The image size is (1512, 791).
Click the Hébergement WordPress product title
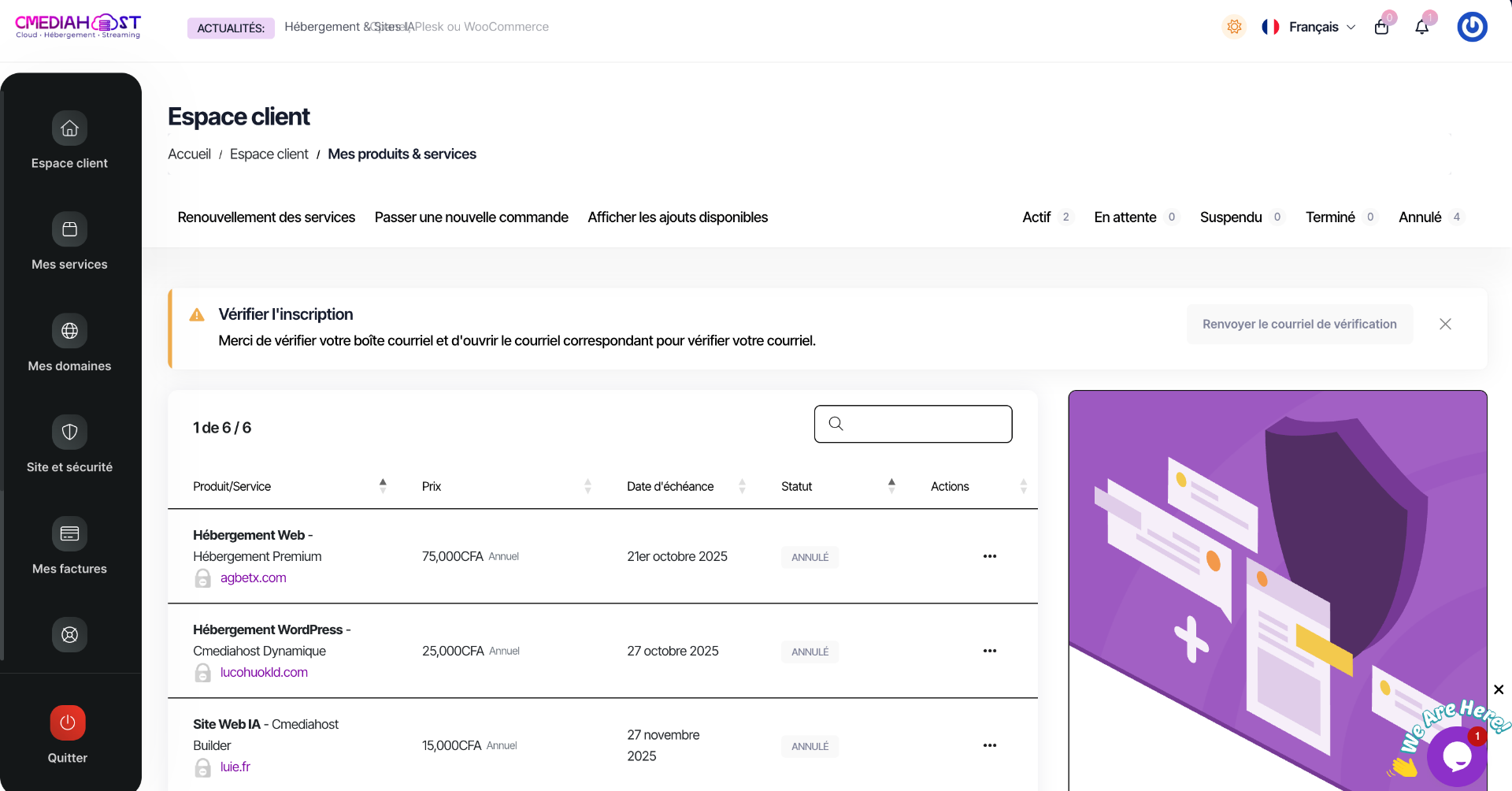pyautogui.click(x=268, y=629)
